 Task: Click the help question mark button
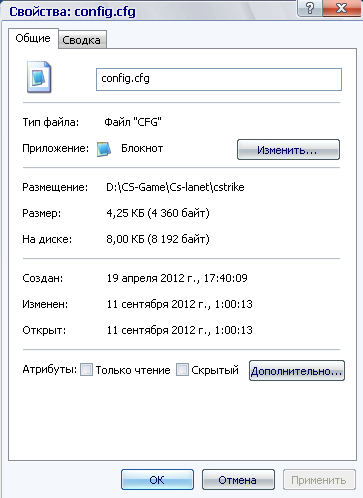click(310, 8)
